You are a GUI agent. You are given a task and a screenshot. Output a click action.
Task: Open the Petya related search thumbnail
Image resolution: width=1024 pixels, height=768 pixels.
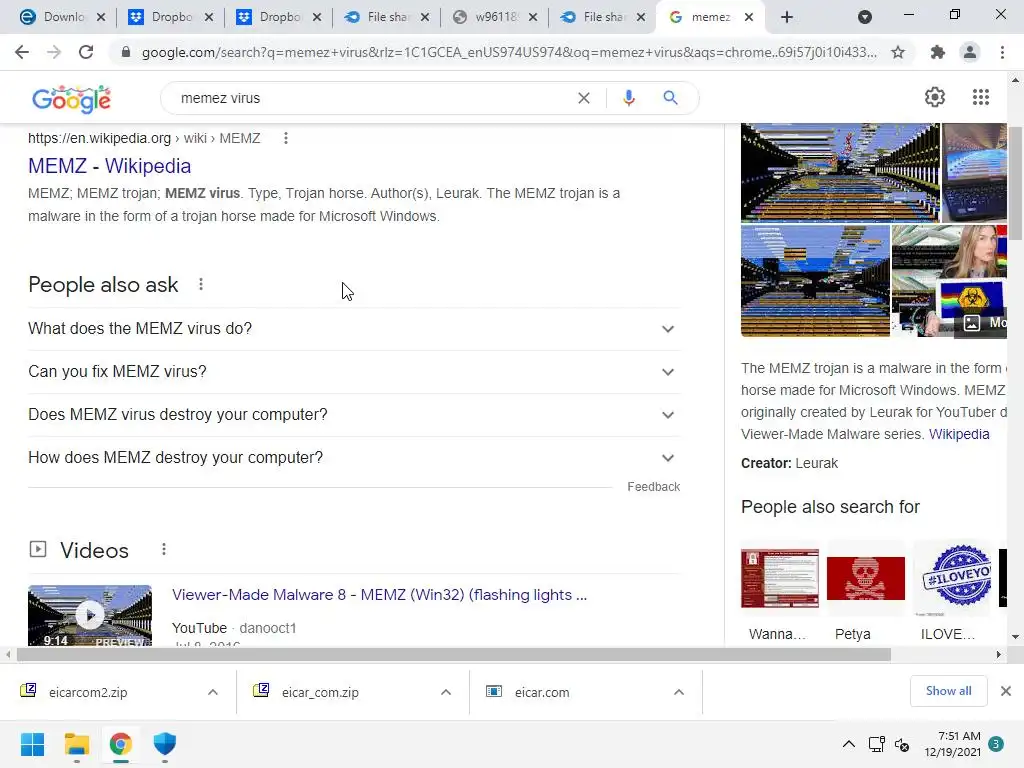click(866, 579)
